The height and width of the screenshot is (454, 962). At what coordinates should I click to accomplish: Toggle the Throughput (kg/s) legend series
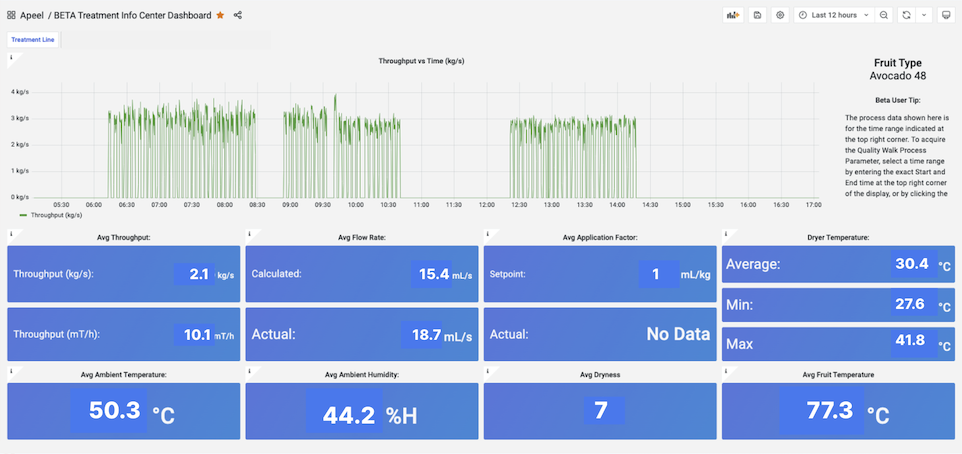click(x=56, y=215)
